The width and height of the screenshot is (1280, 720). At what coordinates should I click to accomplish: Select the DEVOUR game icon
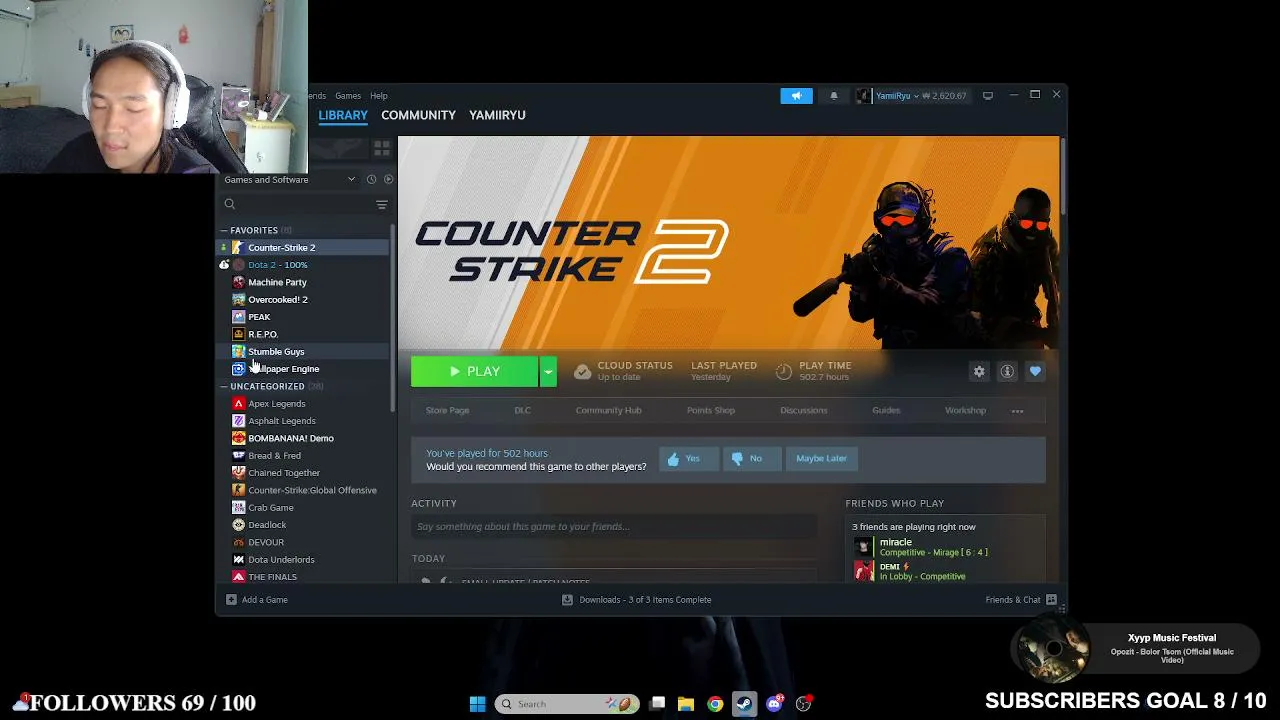(238, 542)
